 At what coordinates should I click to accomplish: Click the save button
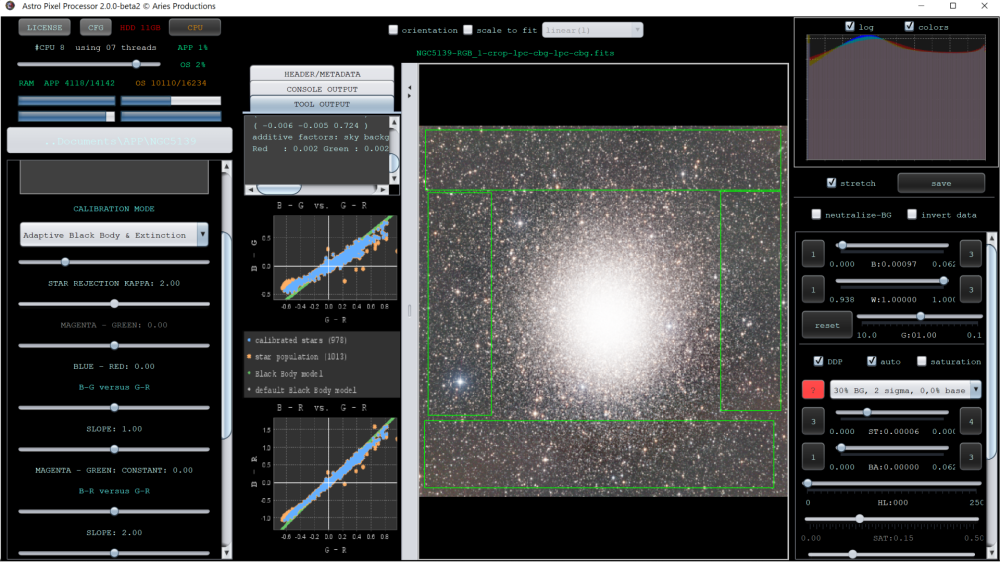[941, 183]
